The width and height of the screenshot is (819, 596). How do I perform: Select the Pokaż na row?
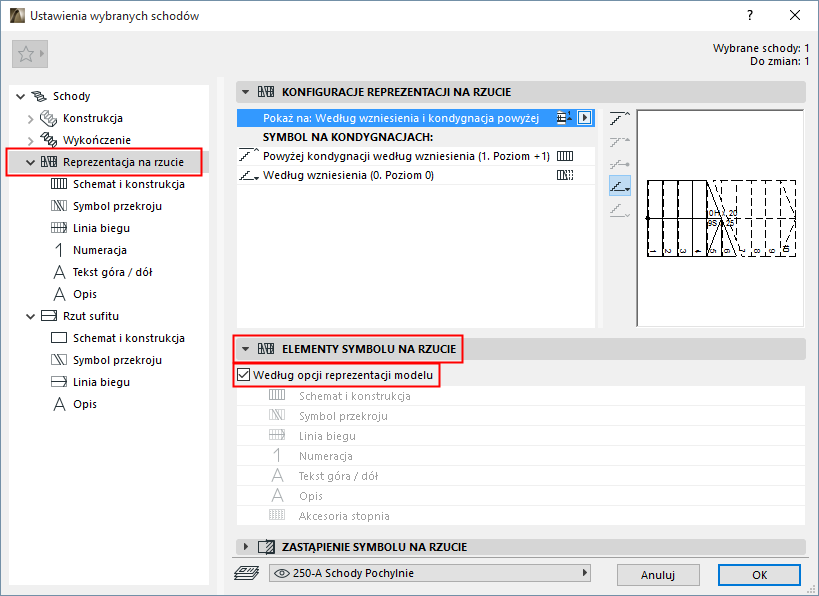pos(416,118)
